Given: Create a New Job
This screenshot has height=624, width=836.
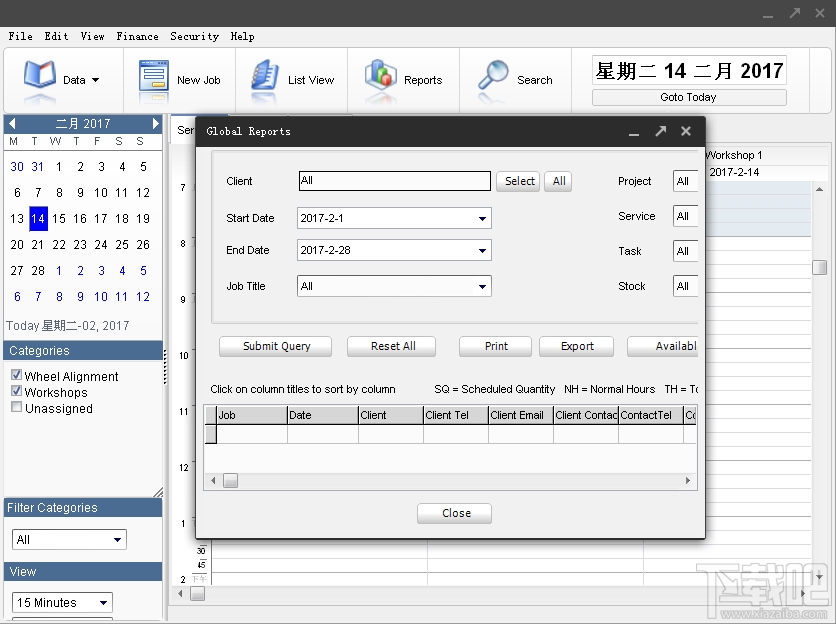Looking at the screenshot, I should click(183, 81).
